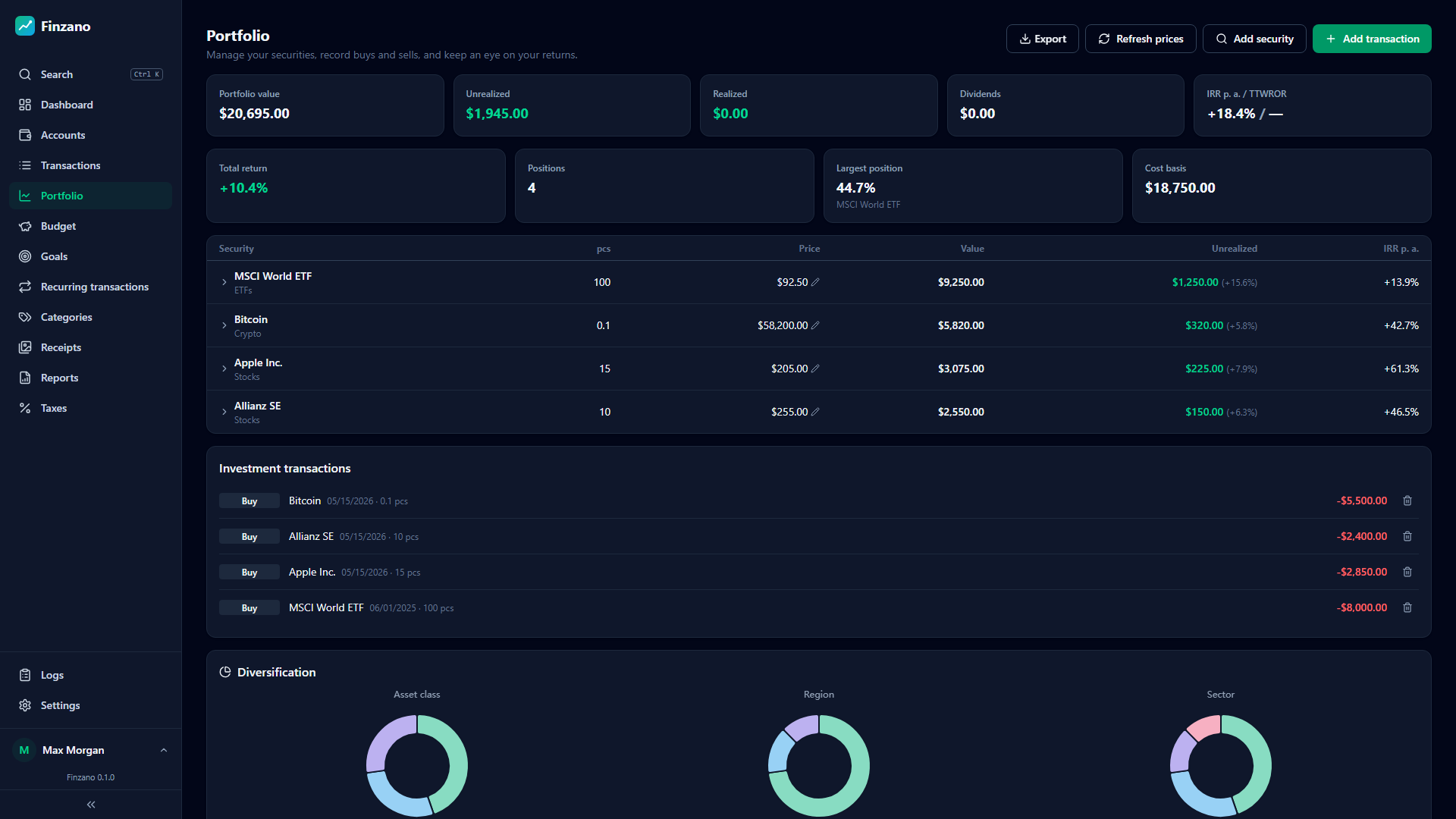Click the Ctrl K shortcut badge

pyautogui.click(x=147, y=74)
